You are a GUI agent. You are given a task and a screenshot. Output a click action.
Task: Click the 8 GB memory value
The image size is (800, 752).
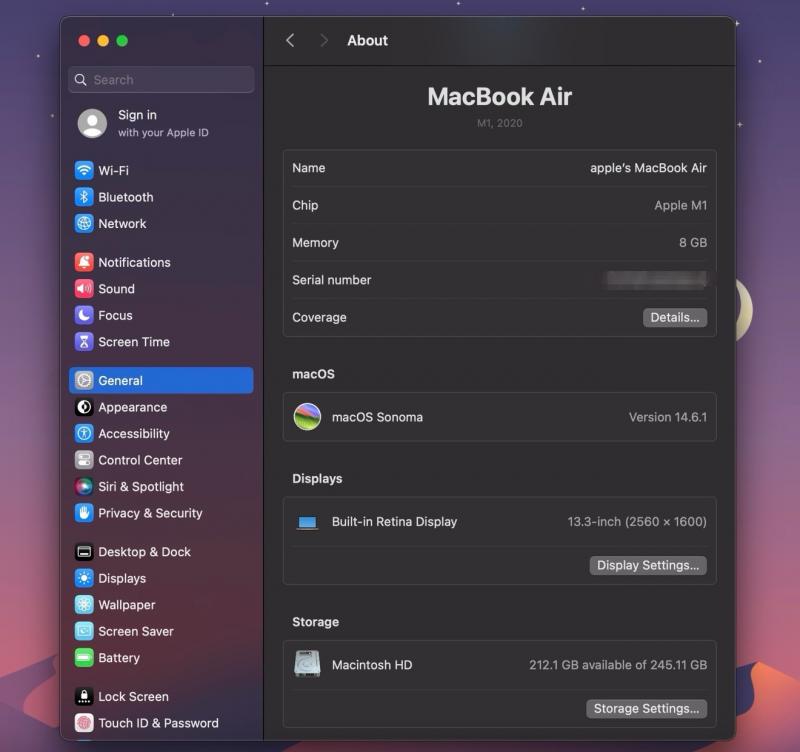[x=693, y=243]
